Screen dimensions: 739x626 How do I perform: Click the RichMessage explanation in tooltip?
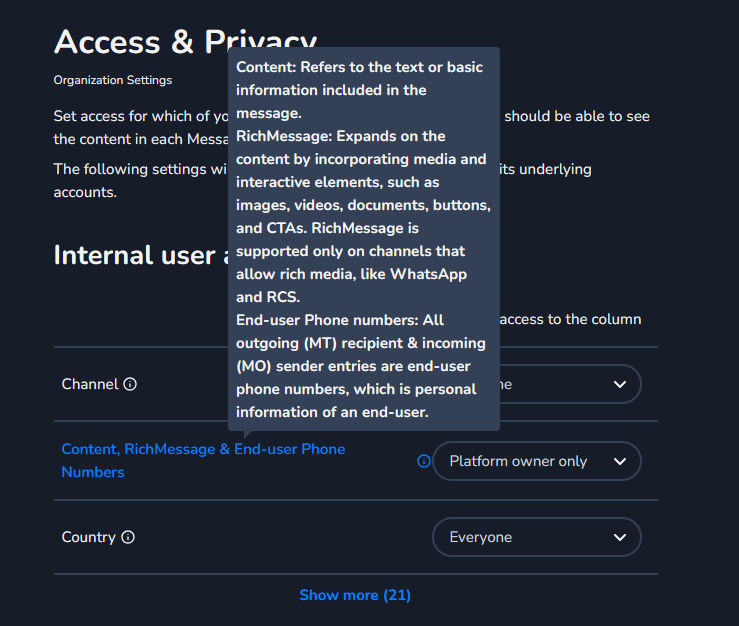coord(362,216)
